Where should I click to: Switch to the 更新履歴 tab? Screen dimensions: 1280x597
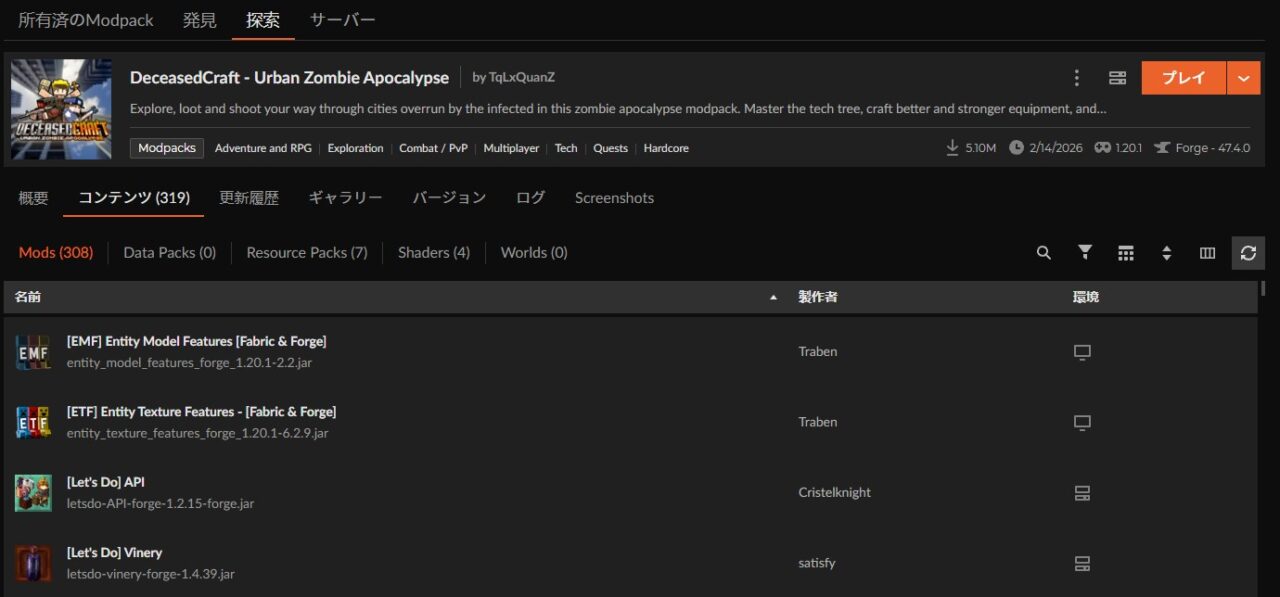pos(249,198)
